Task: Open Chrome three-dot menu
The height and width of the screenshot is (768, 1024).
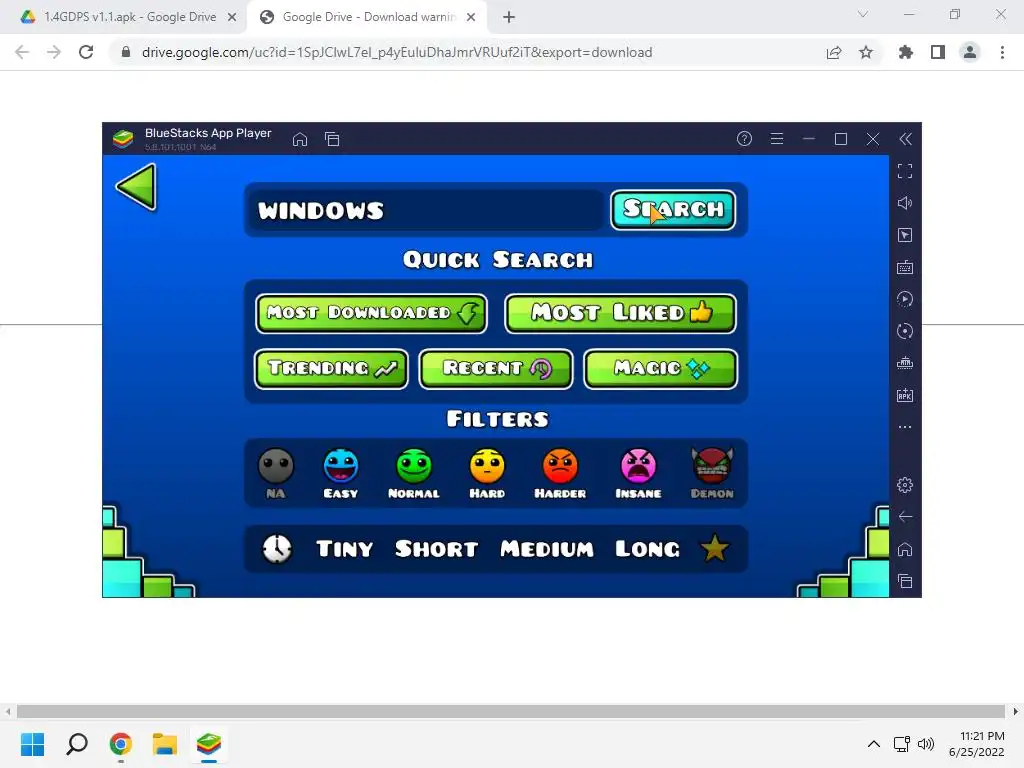Action: point(1002,52)
